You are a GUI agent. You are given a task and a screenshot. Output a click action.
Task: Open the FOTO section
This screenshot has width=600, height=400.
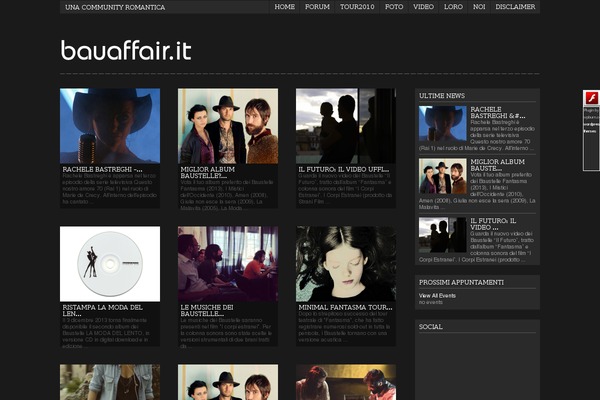click(394, 7)
